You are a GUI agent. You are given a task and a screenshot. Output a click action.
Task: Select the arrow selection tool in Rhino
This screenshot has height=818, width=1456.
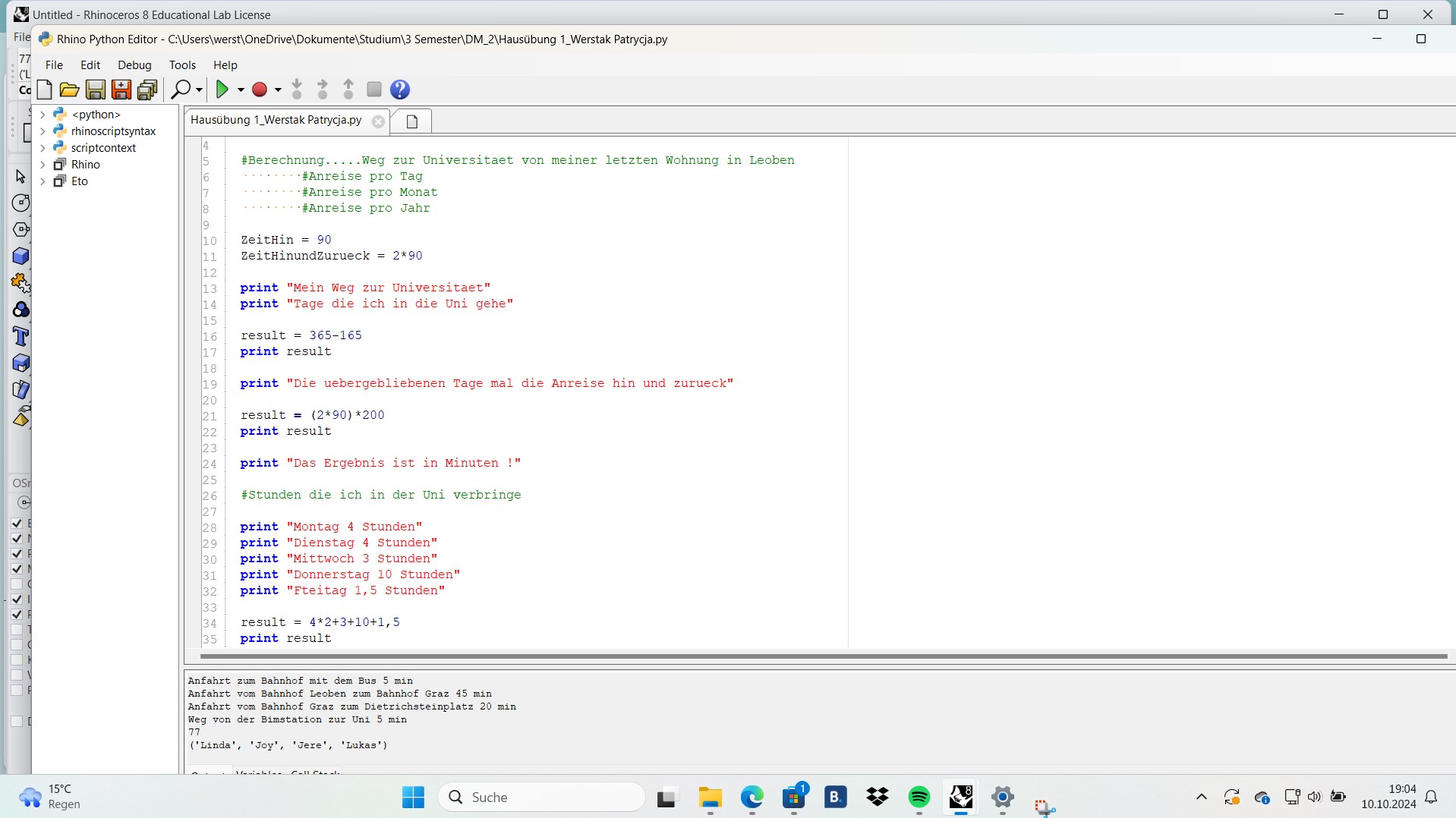point(20,175)
